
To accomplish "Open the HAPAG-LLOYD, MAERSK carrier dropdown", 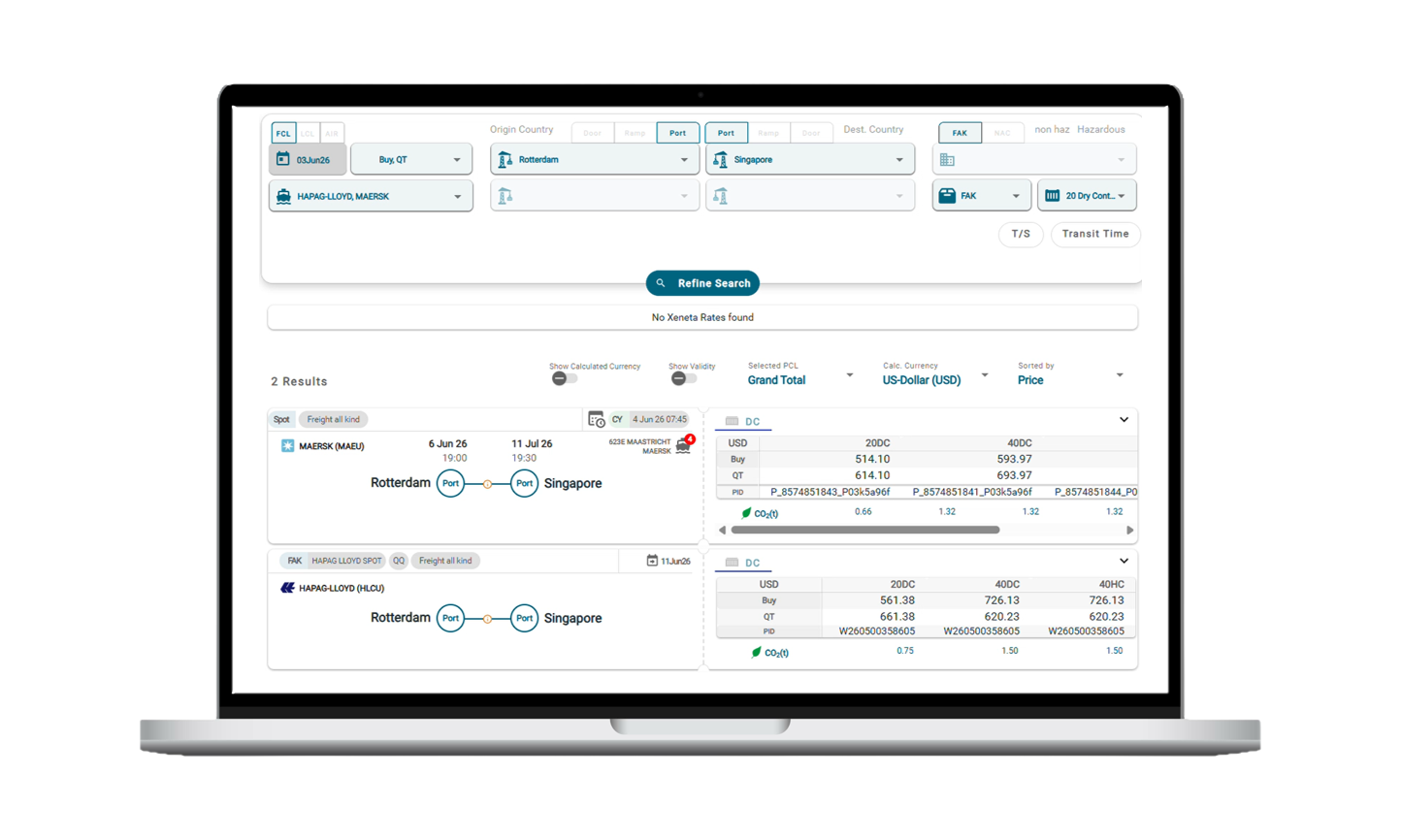I will coord(371,196).
